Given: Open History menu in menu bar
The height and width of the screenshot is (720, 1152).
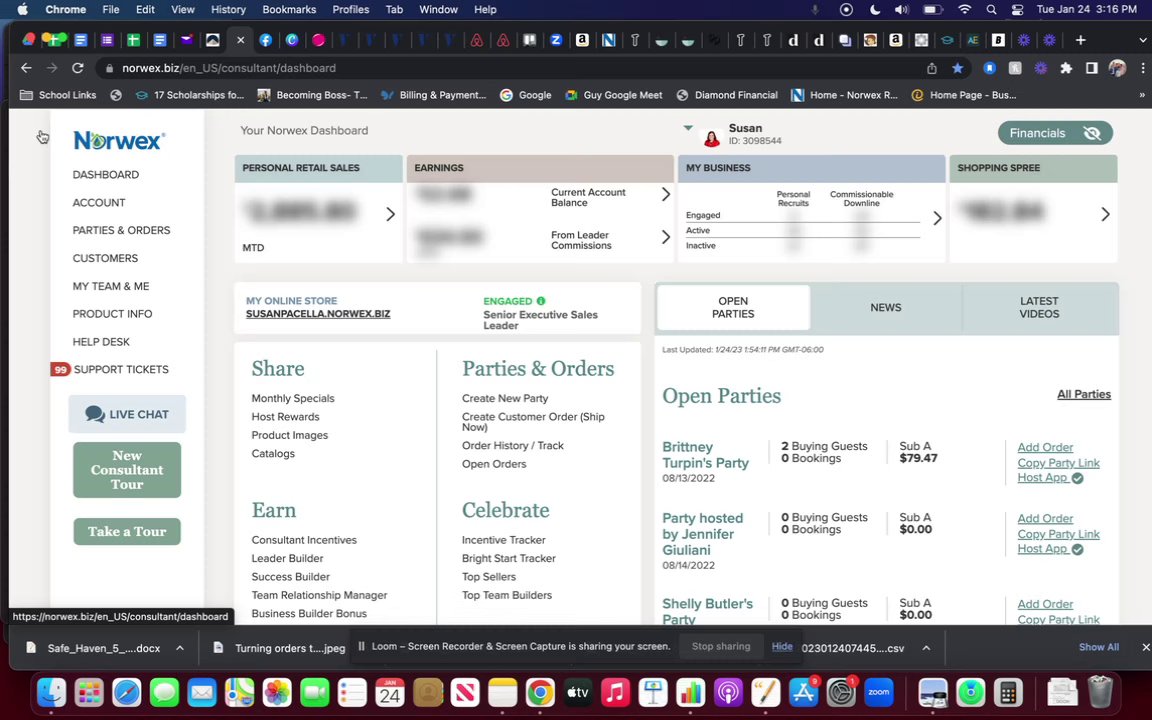Looking at the screenshot, I should pyautogui.click(x=228, y=10).
